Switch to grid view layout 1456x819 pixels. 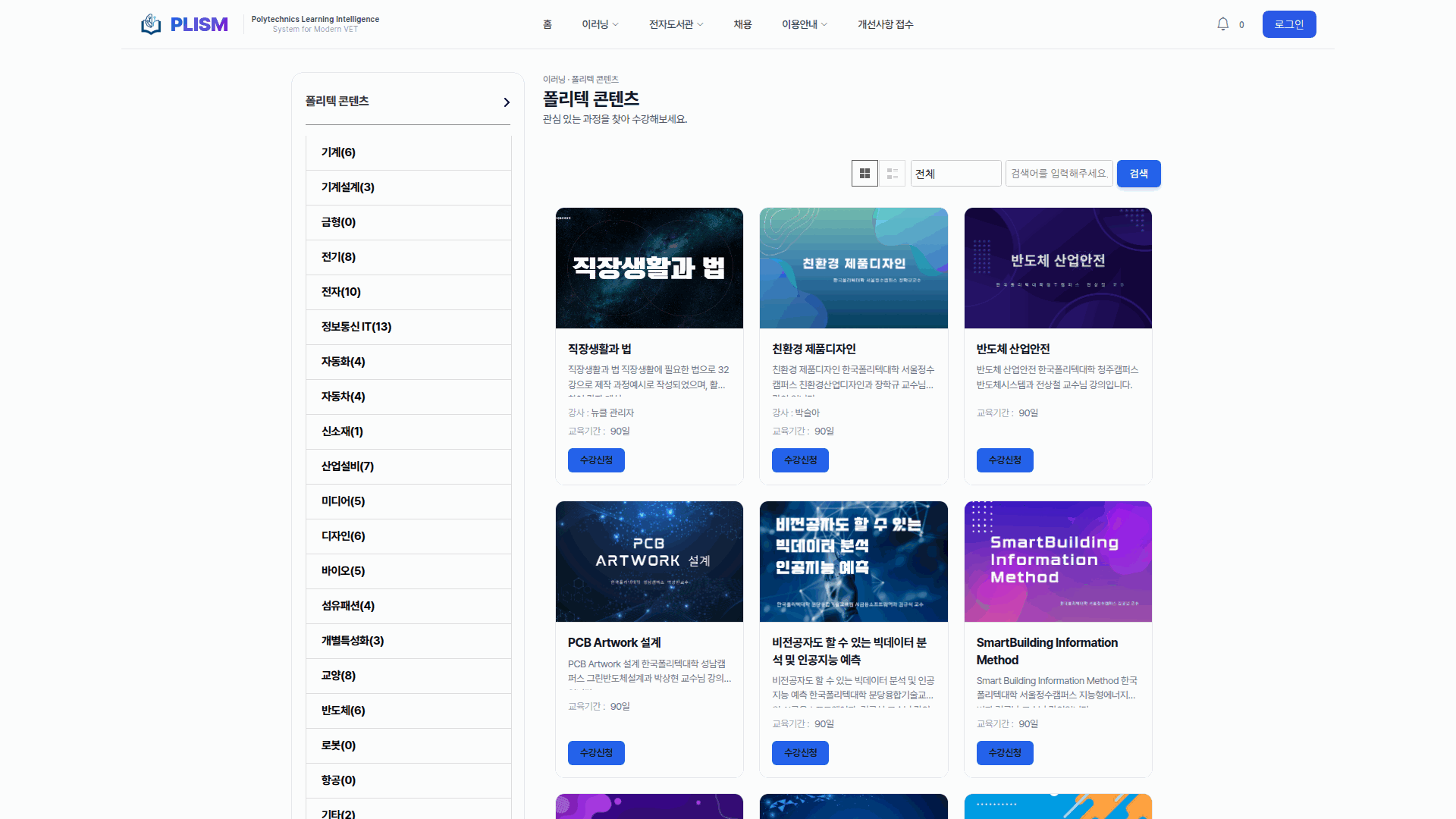(x=864, y=174)
